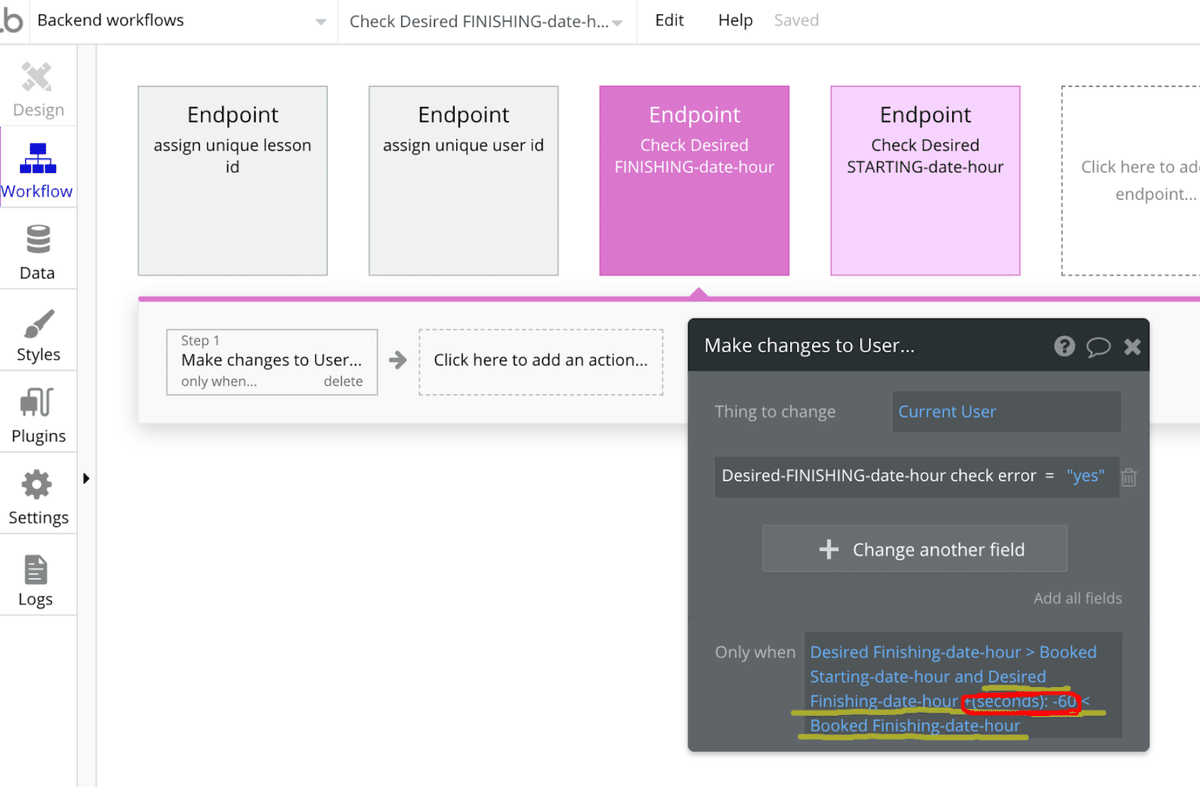Select the assign unique lesson id endpoint

click(x=232, y=181)
